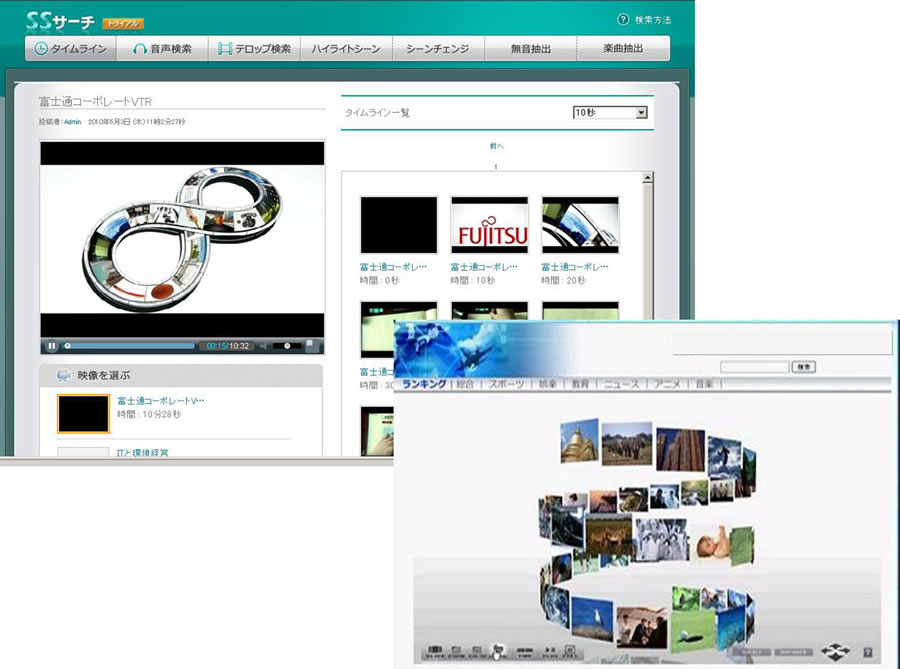Click the fullscreen icon in video player
This screenshot has width=900, height=669.
coord(311,346)
